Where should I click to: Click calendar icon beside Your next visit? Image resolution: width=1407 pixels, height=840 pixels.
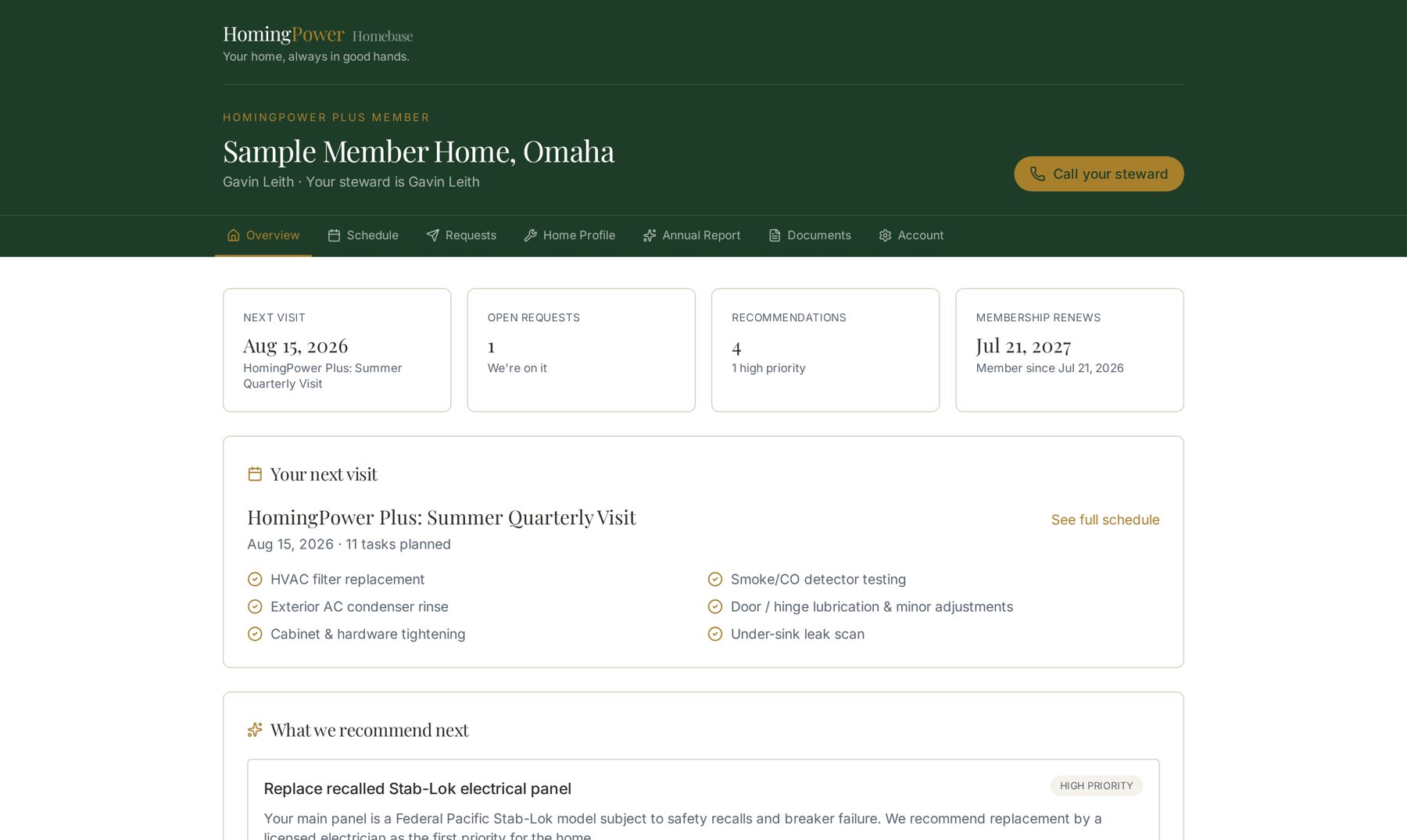point(255,474)
